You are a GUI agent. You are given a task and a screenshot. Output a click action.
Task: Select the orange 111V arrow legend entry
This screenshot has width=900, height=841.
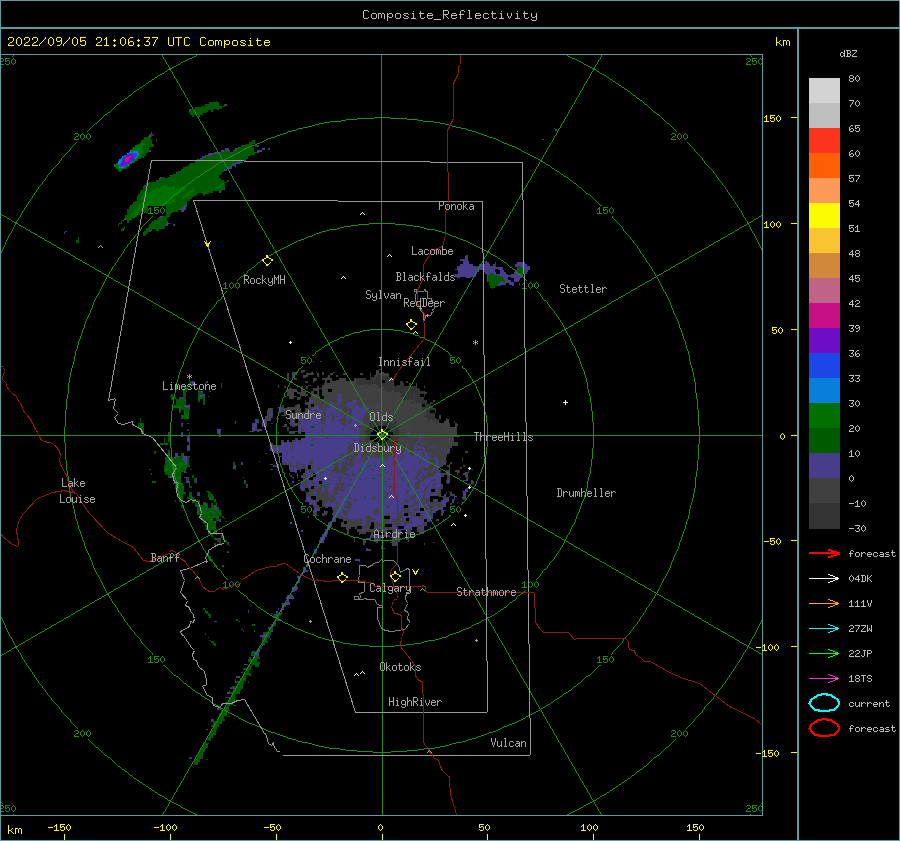[824, 603]
